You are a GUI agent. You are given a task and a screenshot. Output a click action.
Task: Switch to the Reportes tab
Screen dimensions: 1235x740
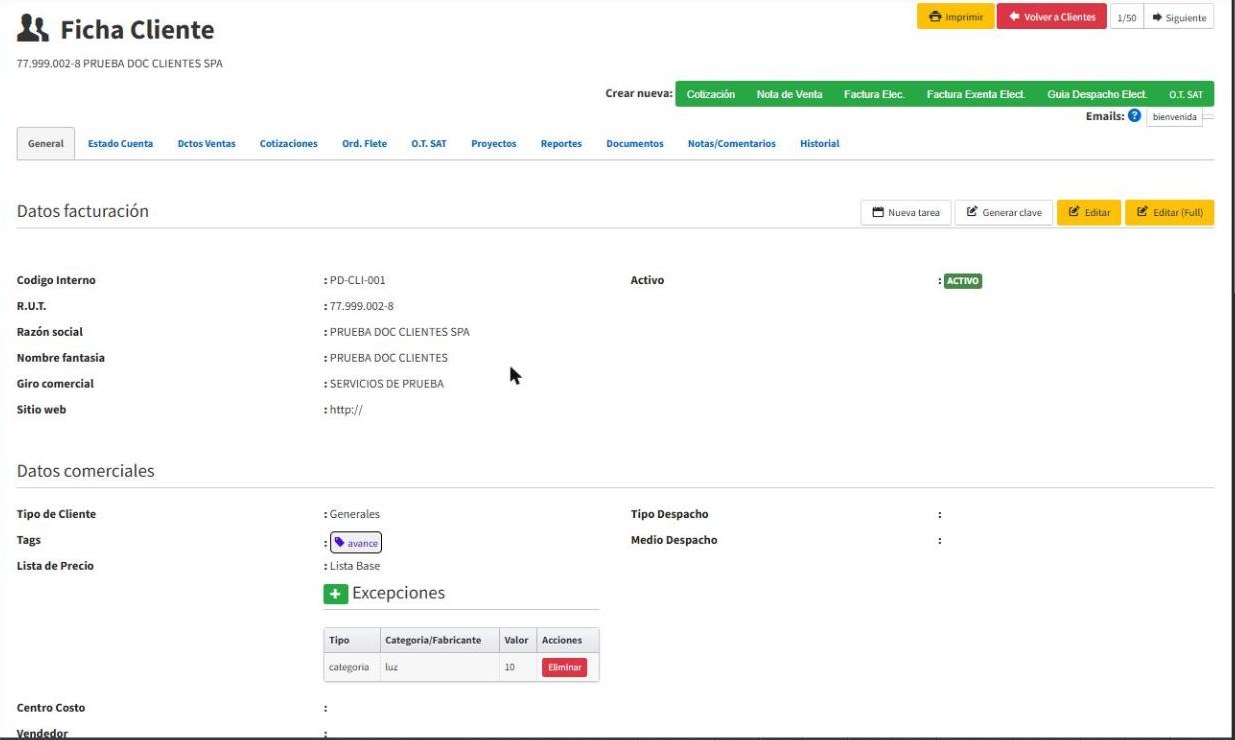pyautogui.click(x=561, y=144)
